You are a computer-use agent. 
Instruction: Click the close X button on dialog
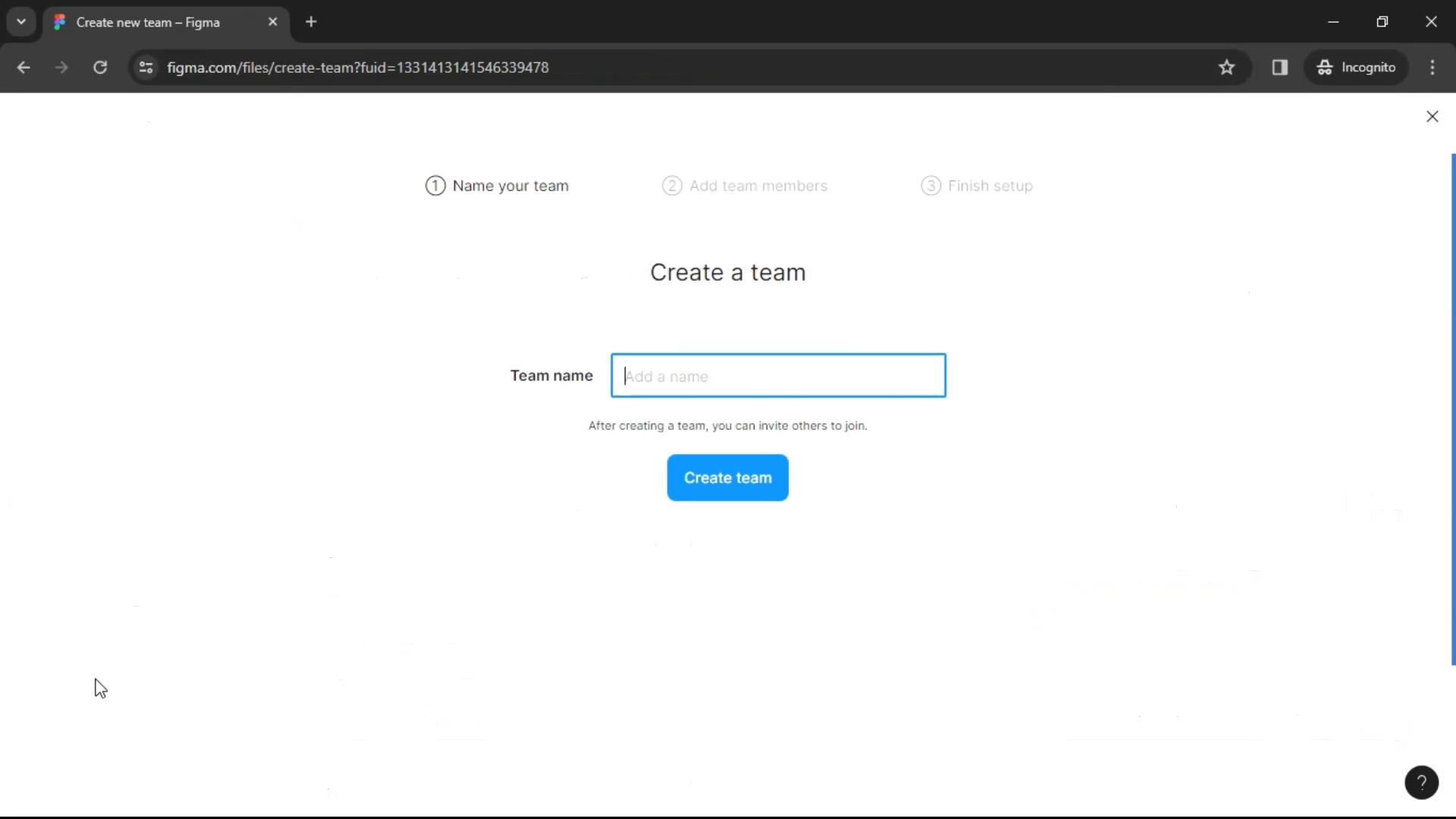coord(1432,116)
